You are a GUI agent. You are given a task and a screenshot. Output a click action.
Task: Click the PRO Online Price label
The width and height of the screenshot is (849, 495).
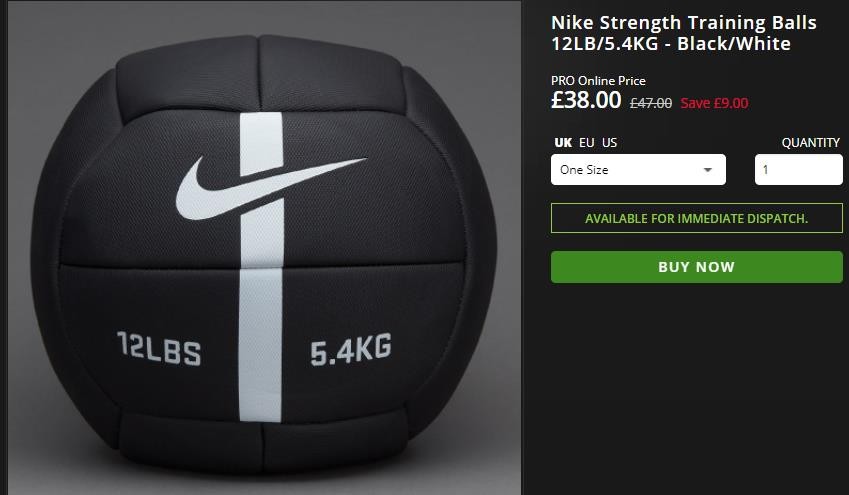(x=598, y=81)
